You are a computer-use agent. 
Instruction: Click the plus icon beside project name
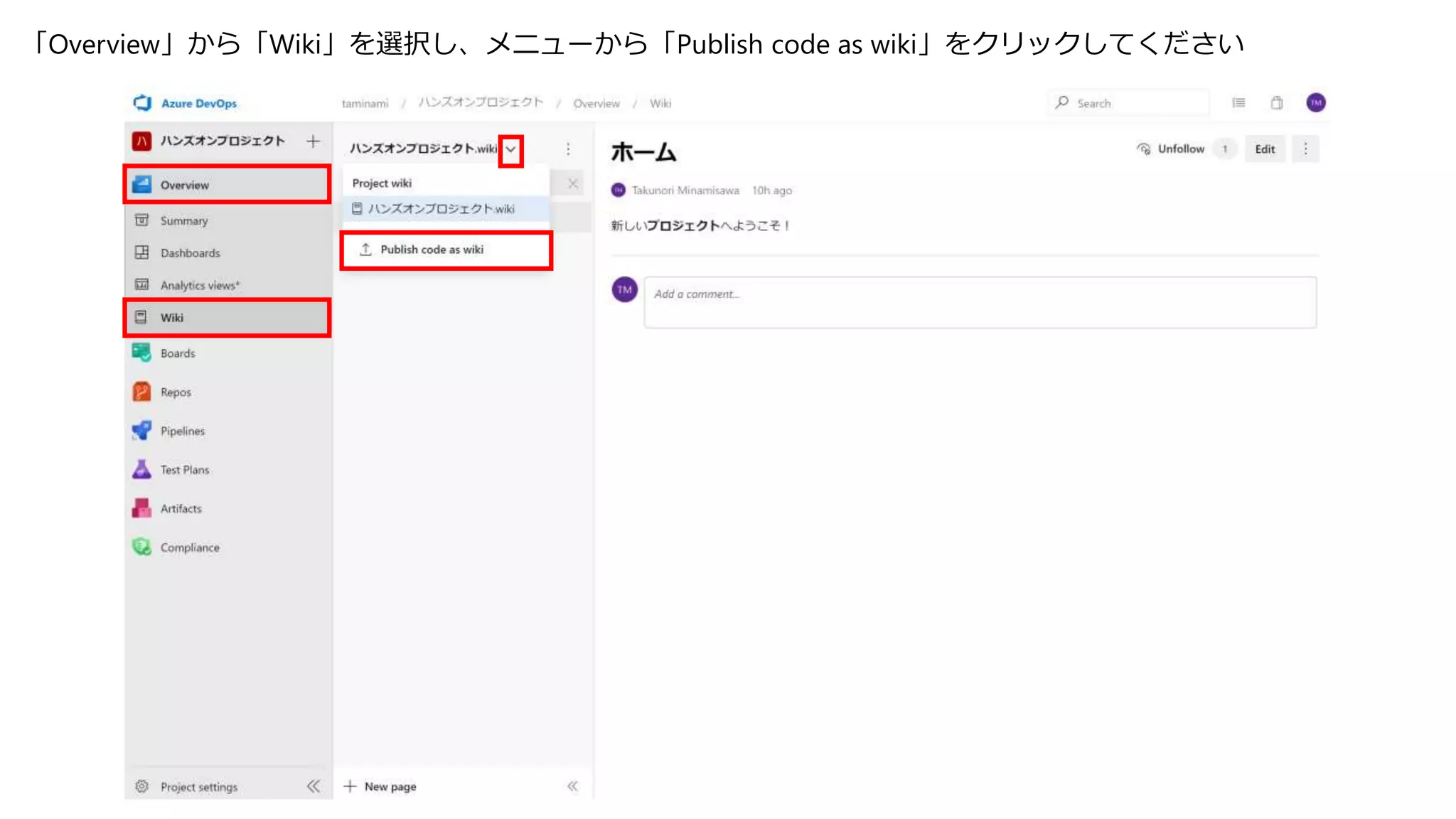click(313, 141)
